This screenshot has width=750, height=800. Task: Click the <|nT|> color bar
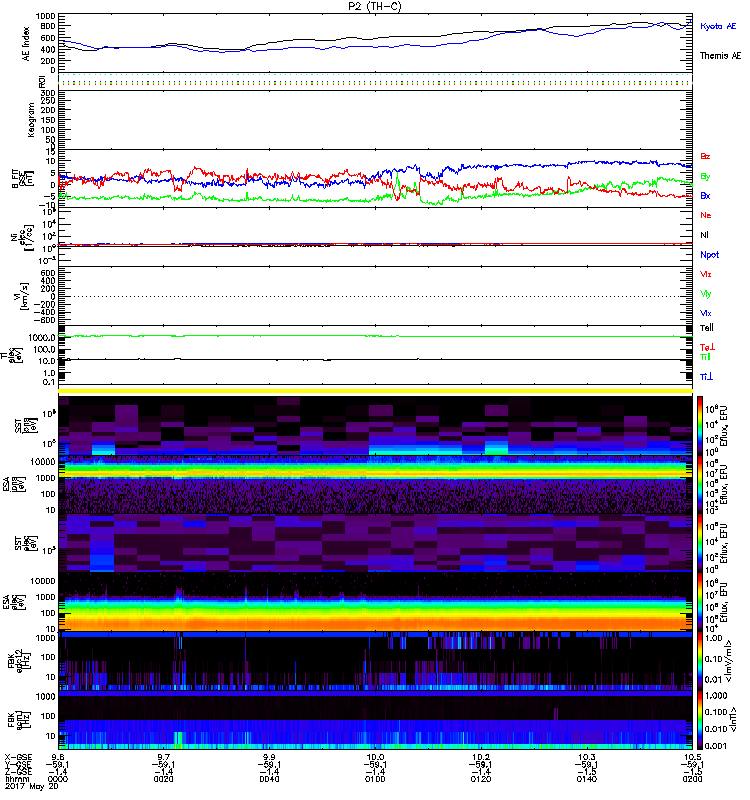(700, 719)
